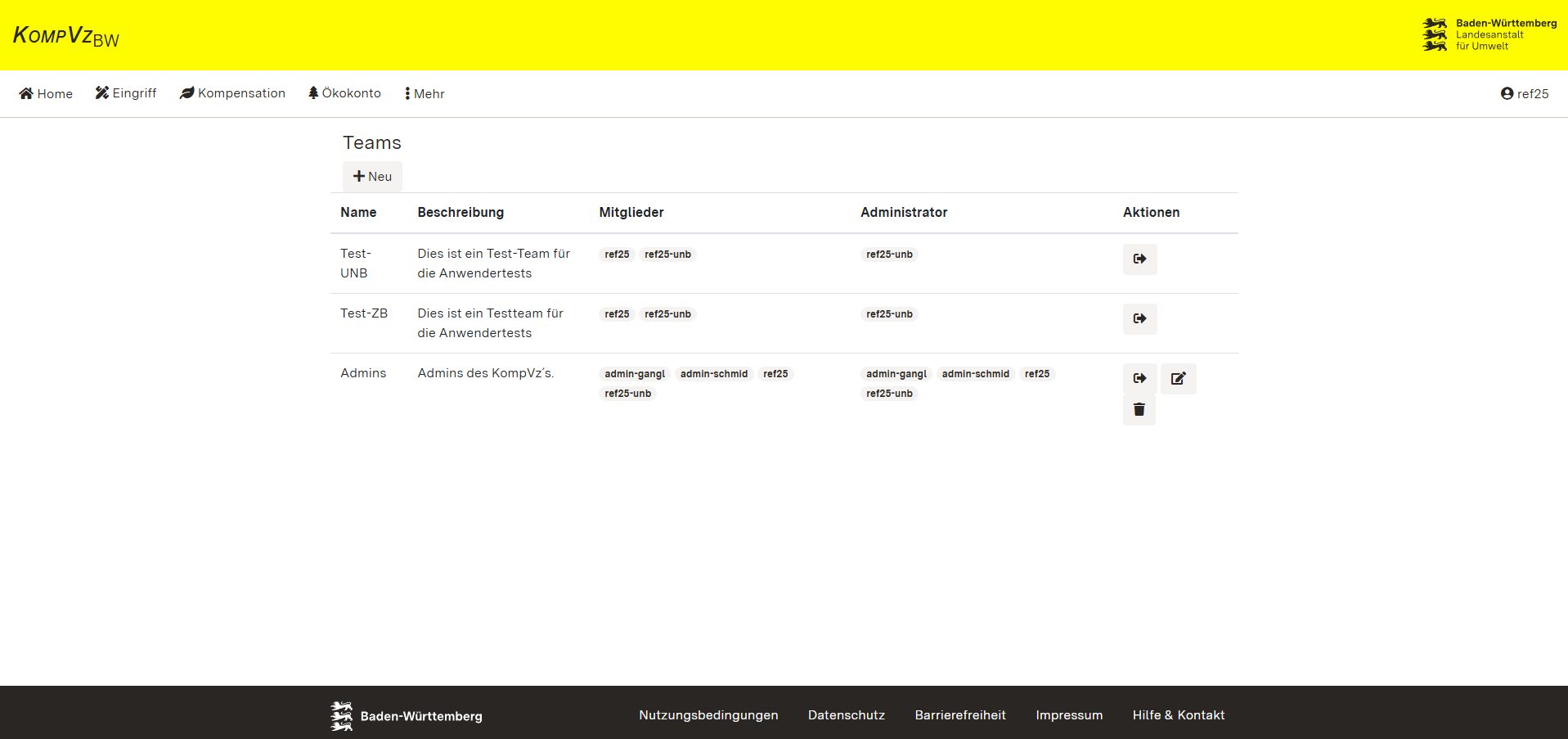Open the Nutzungsbedingungen footer link
This screenshot has height=739, width=1568.
708,715
